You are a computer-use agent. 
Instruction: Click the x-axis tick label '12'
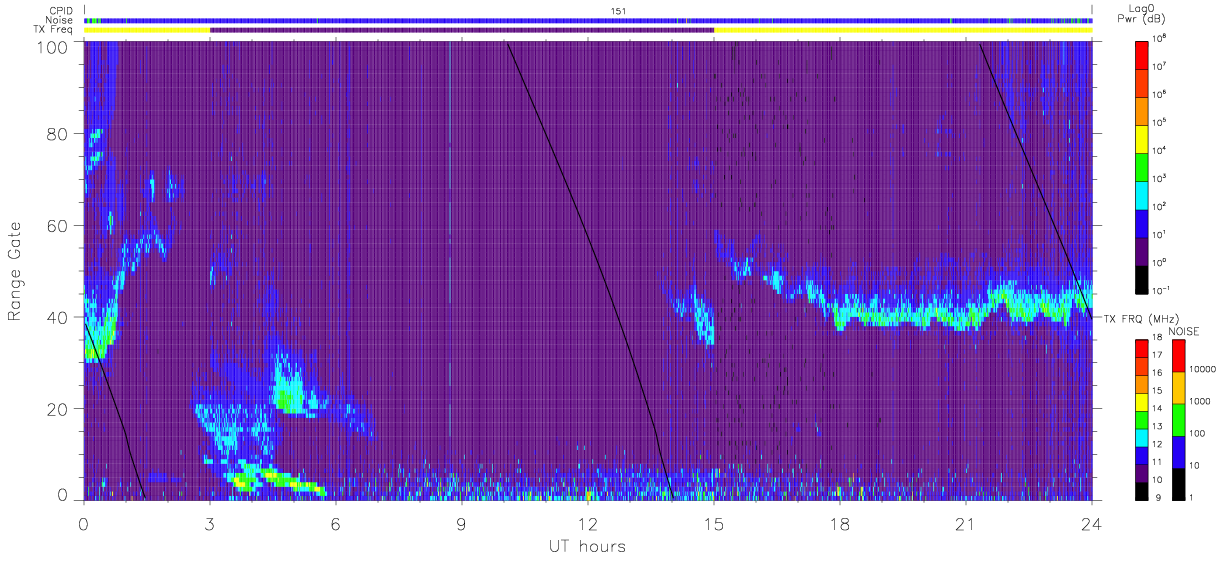point(588,524)
